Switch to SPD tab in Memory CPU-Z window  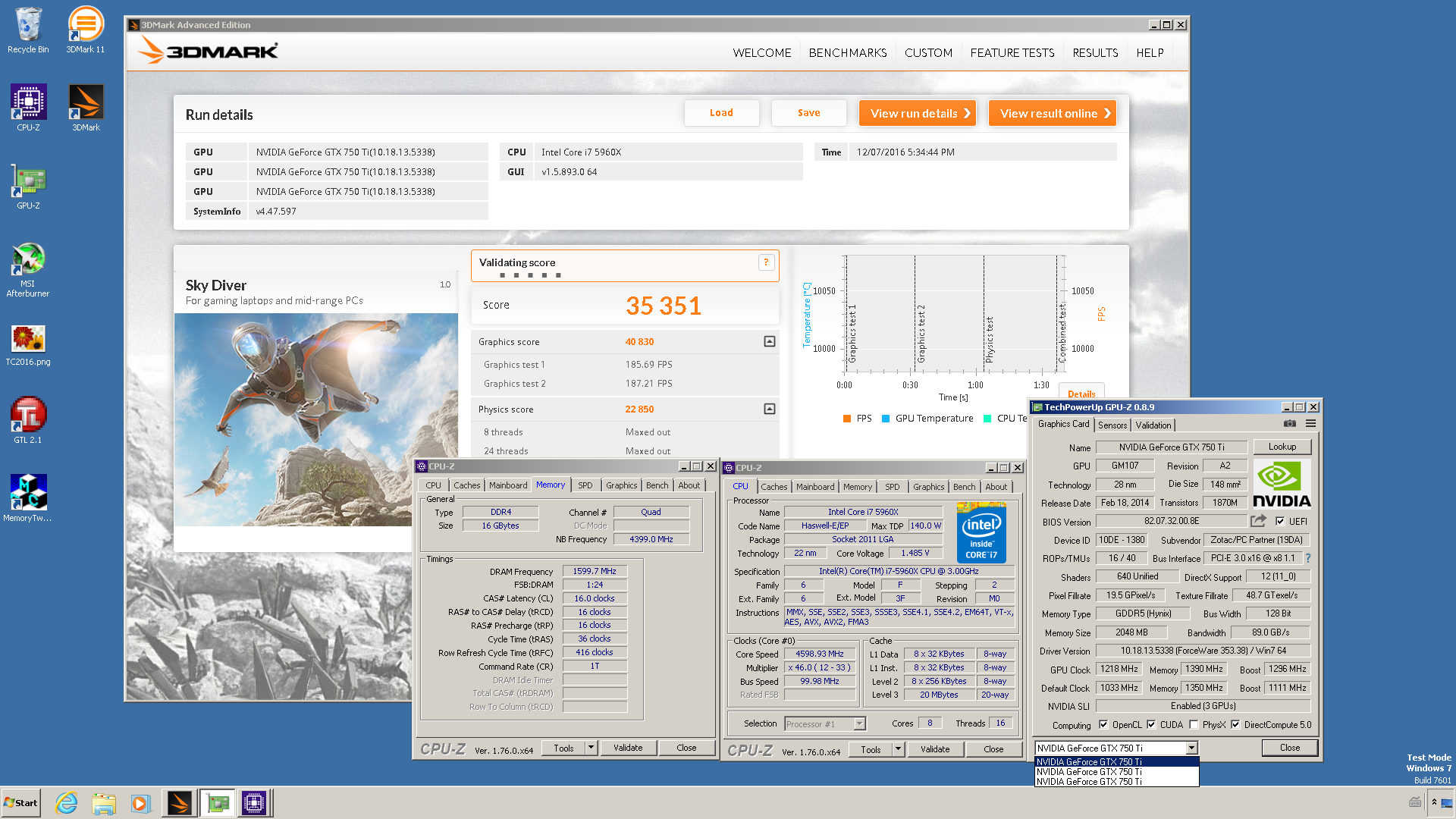pyautogui.click(x=585, y=485)
